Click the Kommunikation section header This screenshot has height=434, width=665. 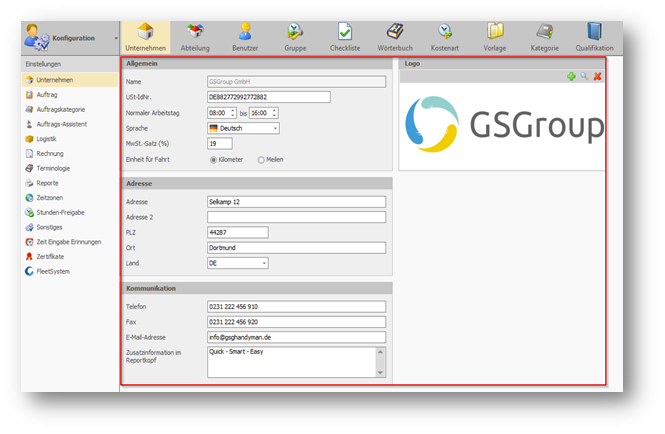tap(257, 288)
